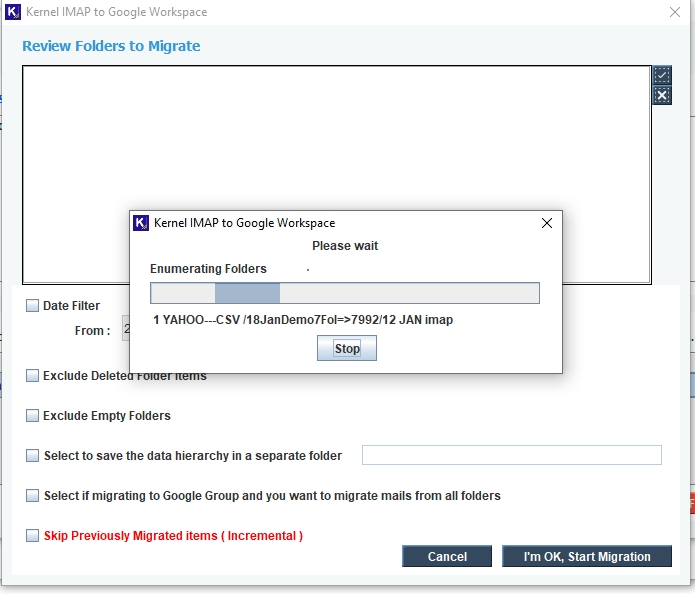Click the Kernel logo in the progress dialog
Screen dimensions: 695x594
click(141, 223)
